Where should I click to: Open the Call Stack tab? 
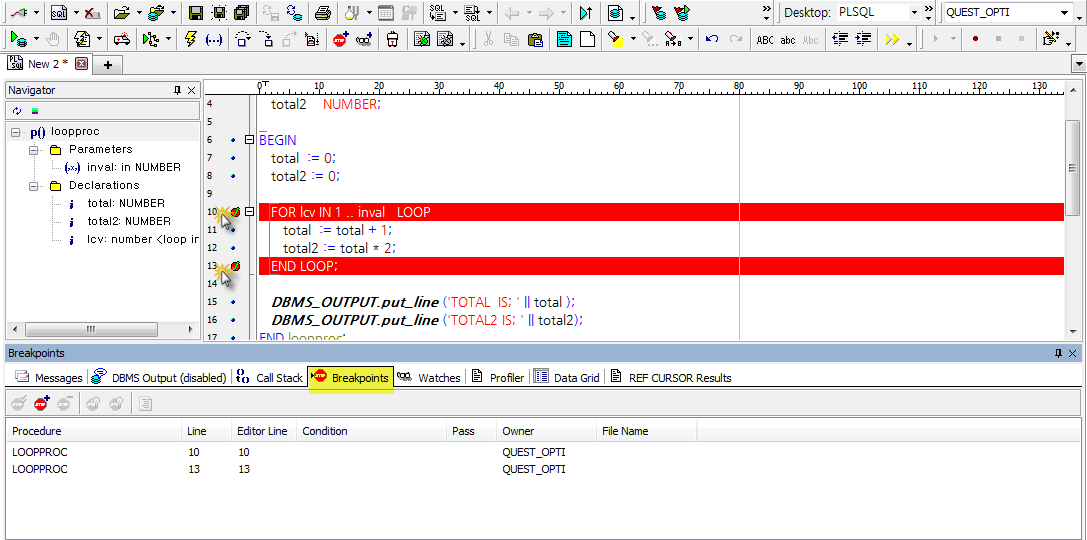pyautogui.click(x=269, y=378)
